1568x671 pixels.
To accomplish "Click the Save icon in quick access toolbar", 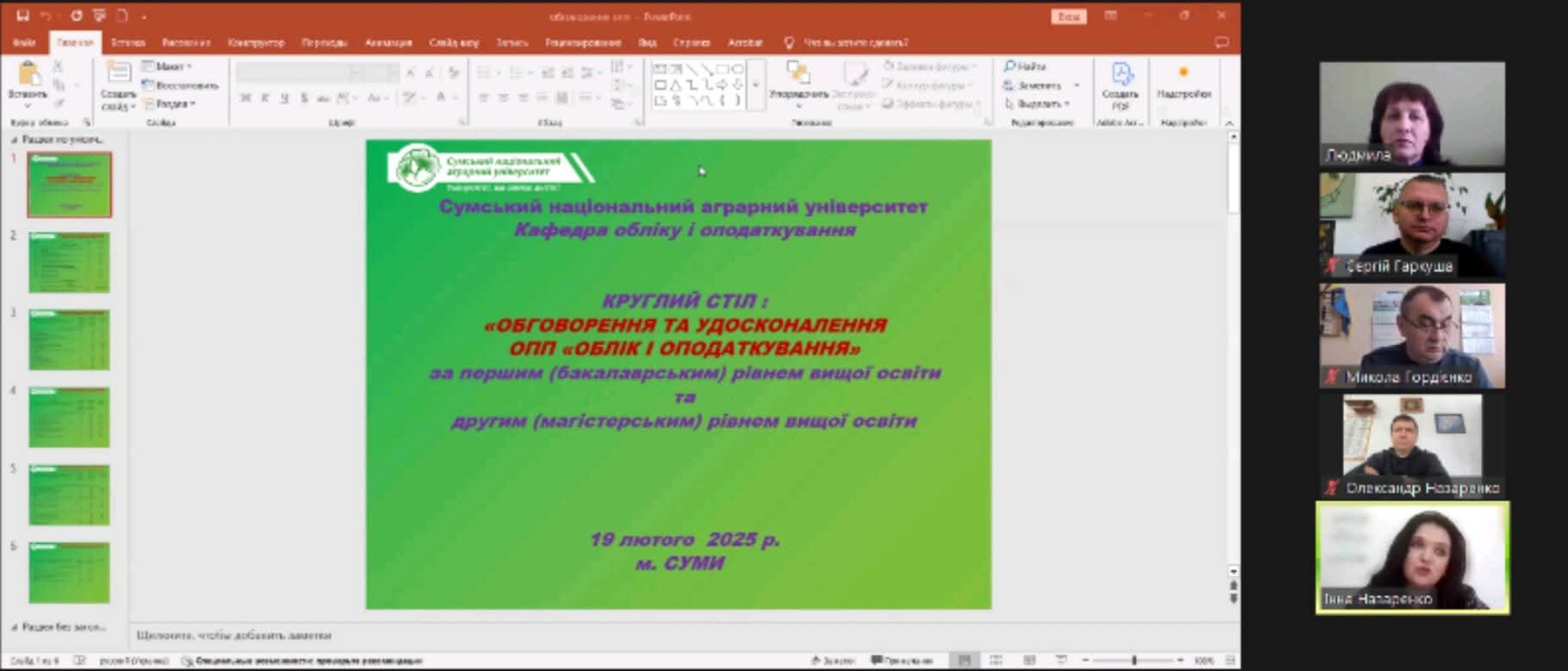I will click(x=23, y=16).
